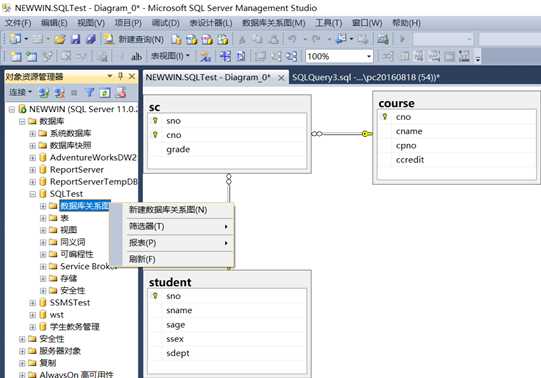Click the Stop icon in Object Explorer toolbar
This screenshot has width=541, height=378.
74,92
